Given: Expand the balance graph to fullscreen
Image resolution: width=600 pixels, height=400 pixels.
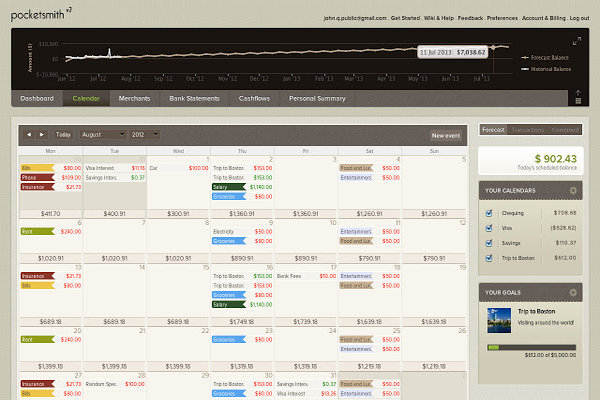Looking at the screenshot, I should (x=577, y=41).
